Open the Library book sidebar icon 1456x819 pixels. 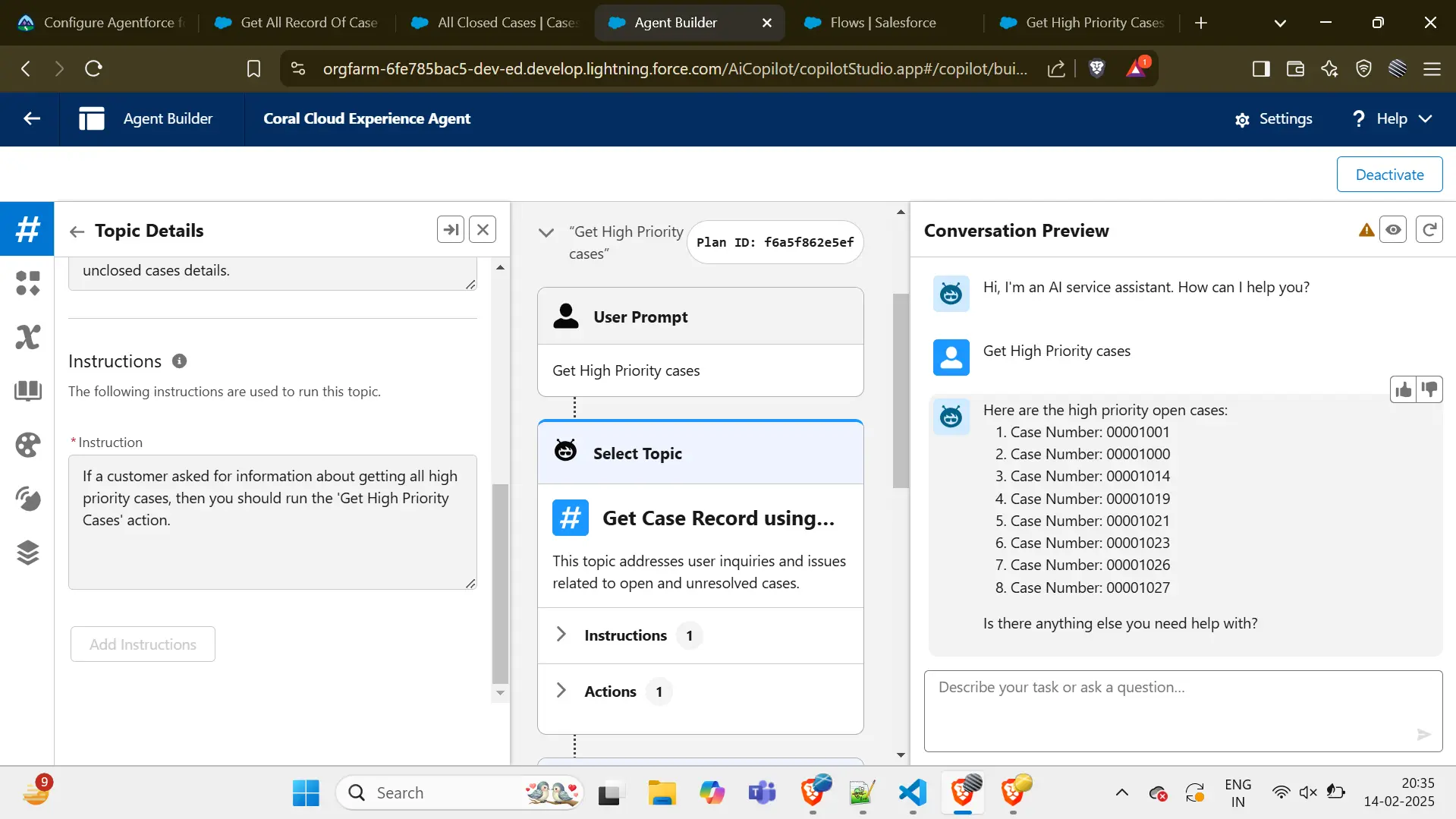27,391
